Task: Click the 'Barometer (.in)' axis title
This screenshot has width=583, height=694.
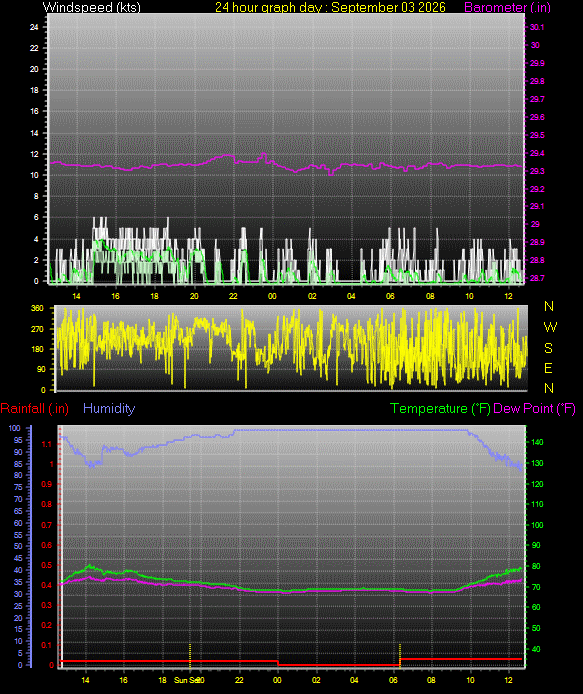Action: (x=507, y=7)
